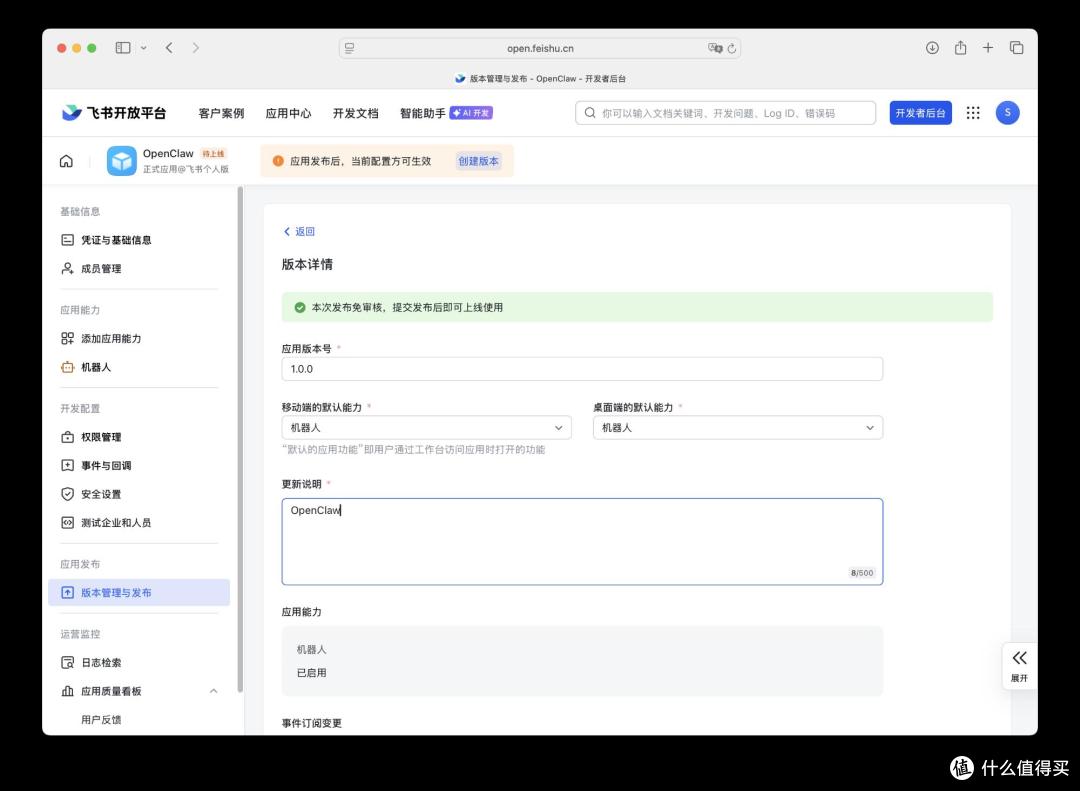Click the Safari share icon

click(x=960, y=48)
